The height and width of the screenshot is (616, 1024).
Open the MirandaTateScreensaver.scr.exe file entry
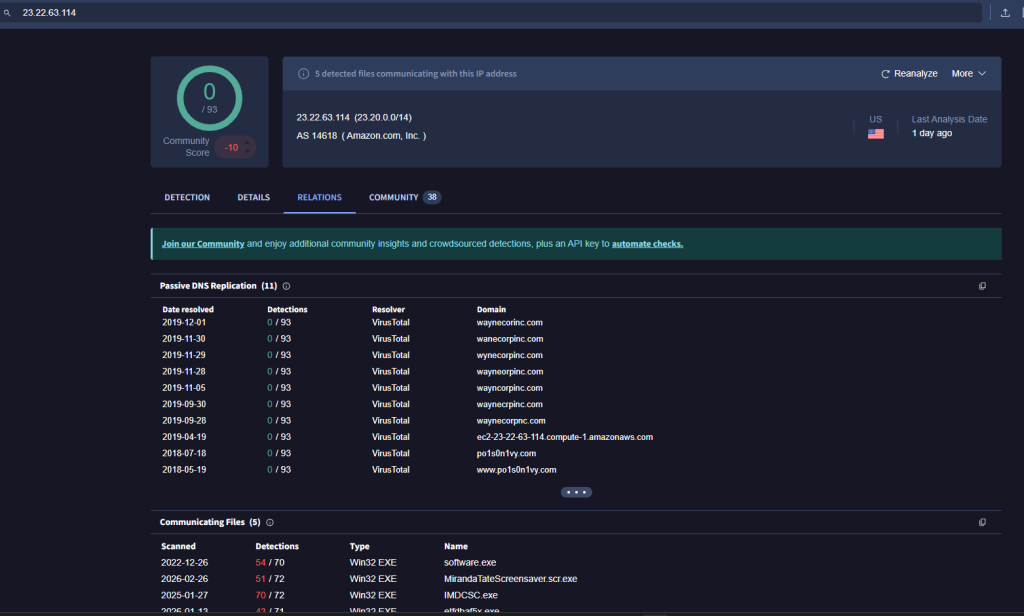(510, 579)
